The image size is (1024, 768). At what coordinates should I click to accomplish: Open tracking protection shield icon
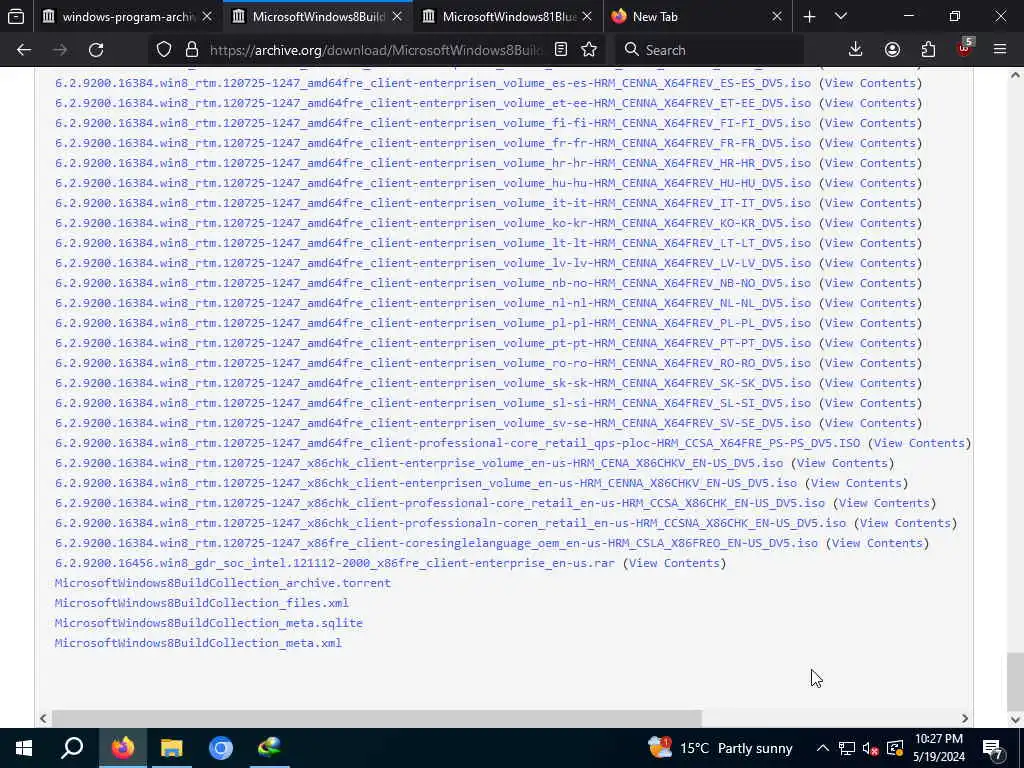click(x=164, y=50)
